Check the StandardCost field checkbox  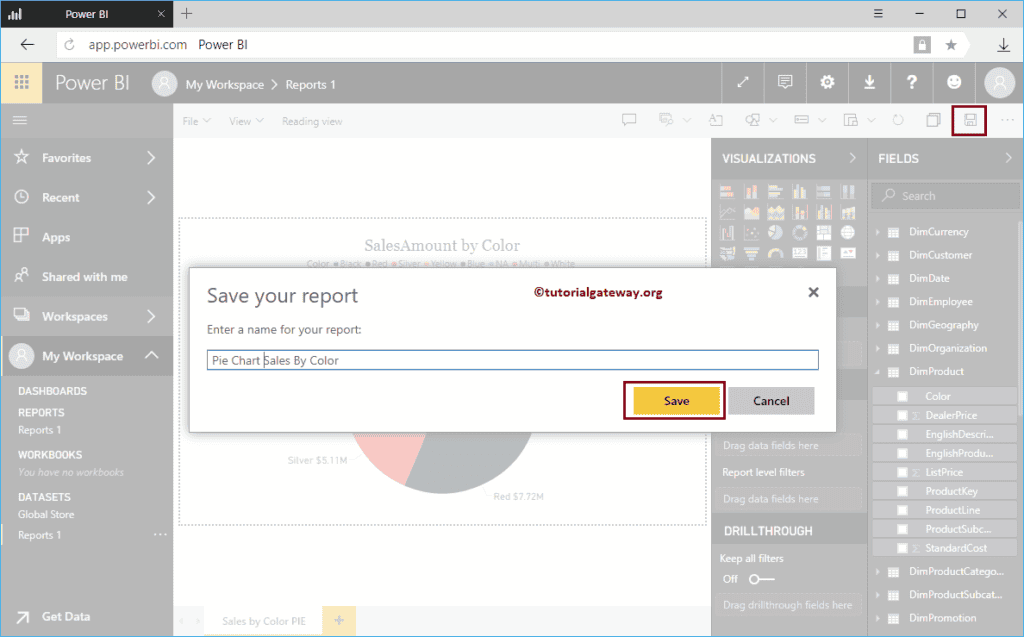pos(903,548)
